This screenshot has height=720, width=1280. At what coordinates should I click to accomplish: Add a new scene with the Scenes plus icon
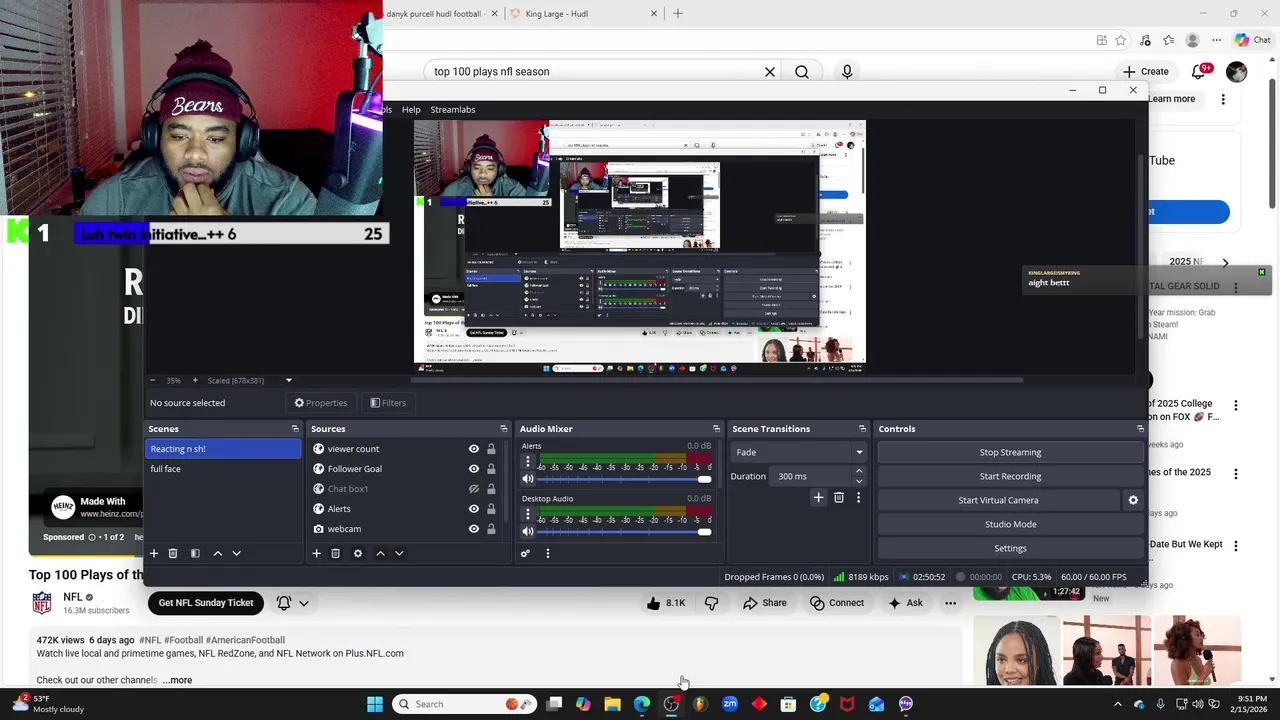click(x=154, y=553)
